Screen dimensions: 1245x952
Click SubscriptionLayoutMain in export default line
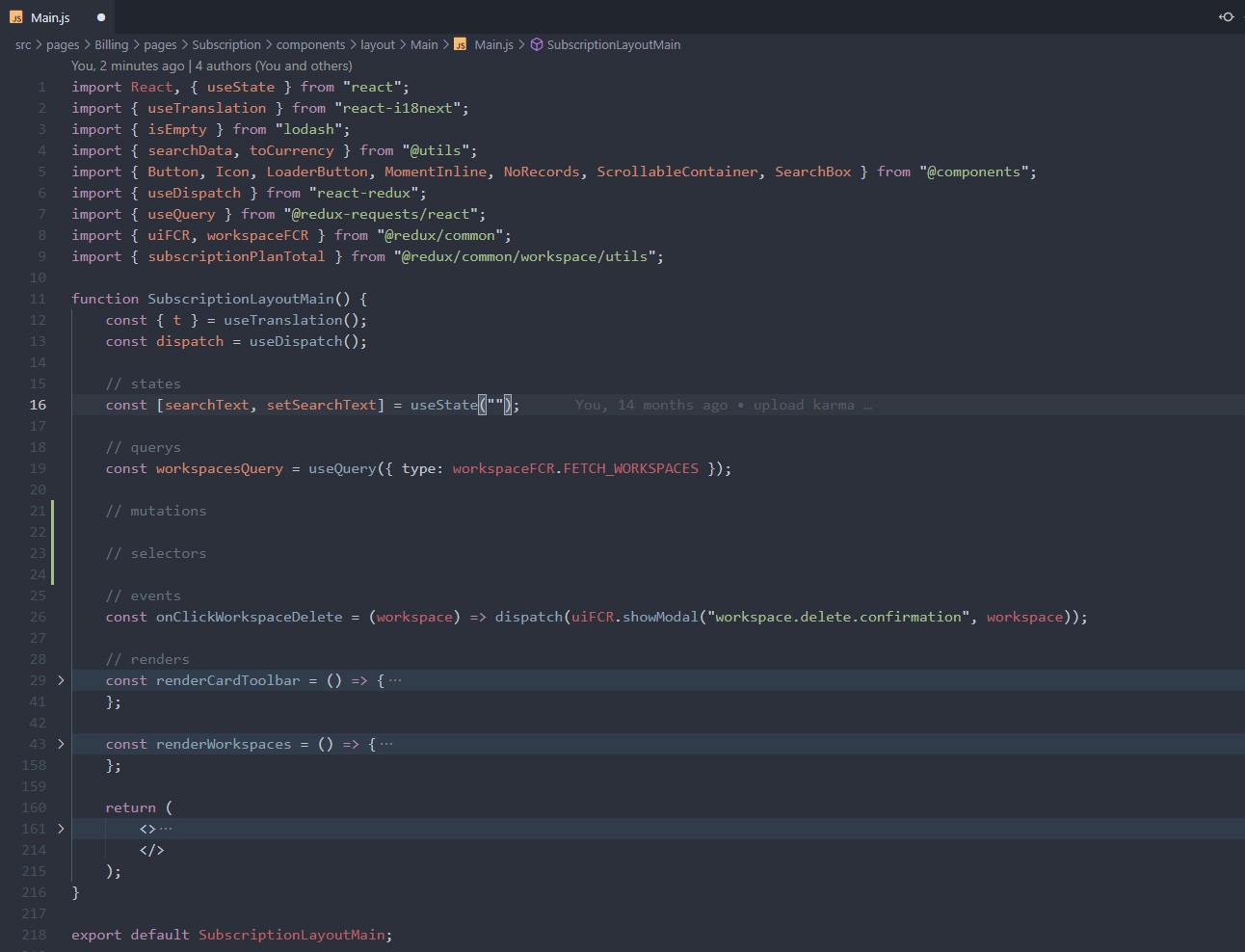[292, 935]
